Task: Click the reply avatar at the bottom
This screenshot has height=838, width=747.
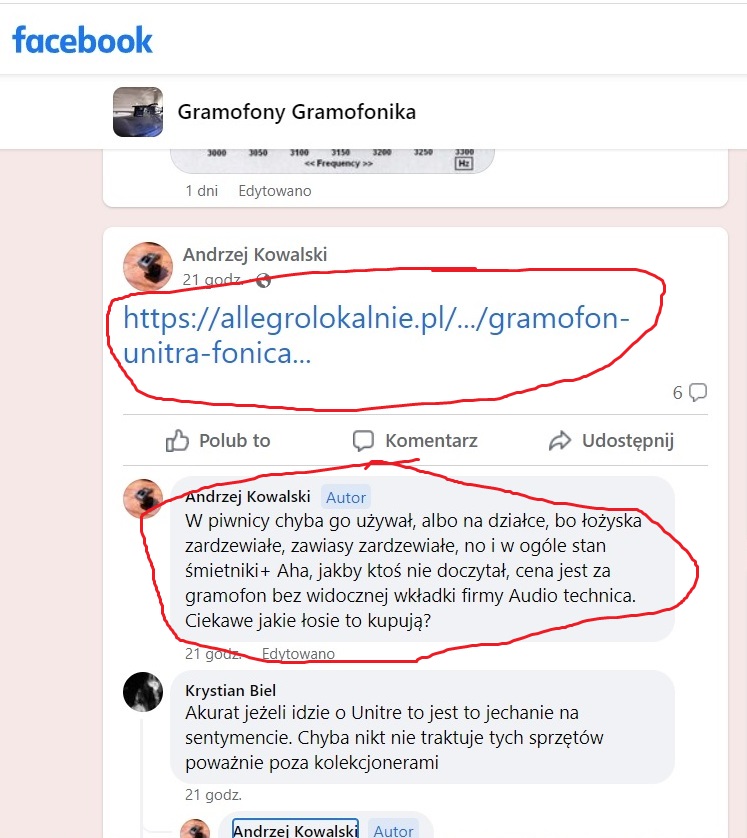Action: click(x=196, y=829)
